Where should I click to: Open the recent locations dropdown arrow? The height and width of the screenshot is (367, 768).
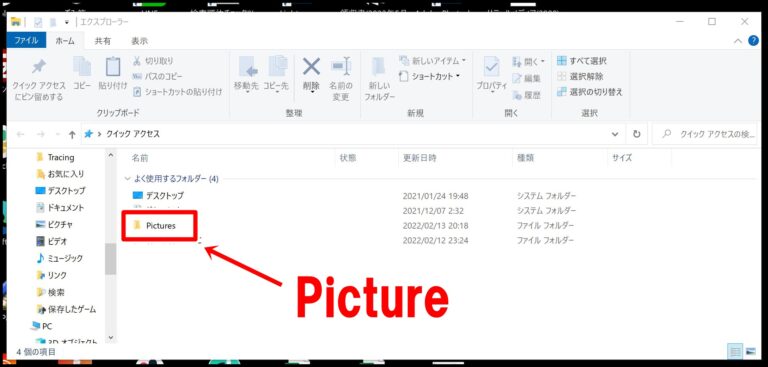(x=58, y=134)
